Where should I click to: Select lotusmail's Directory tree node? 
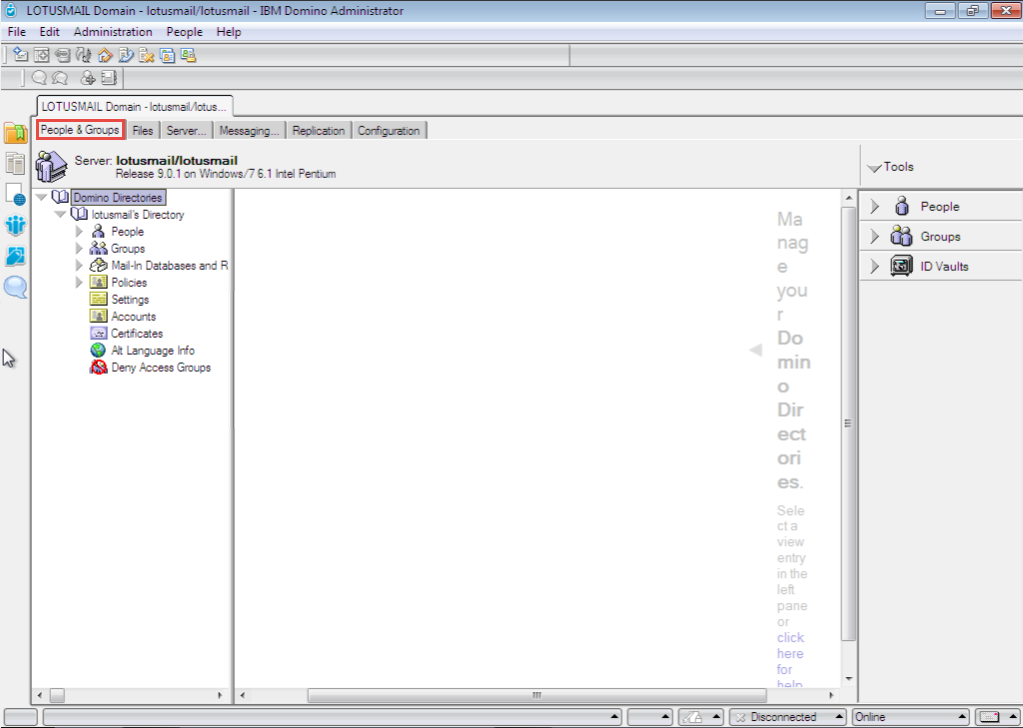point(137,215)
